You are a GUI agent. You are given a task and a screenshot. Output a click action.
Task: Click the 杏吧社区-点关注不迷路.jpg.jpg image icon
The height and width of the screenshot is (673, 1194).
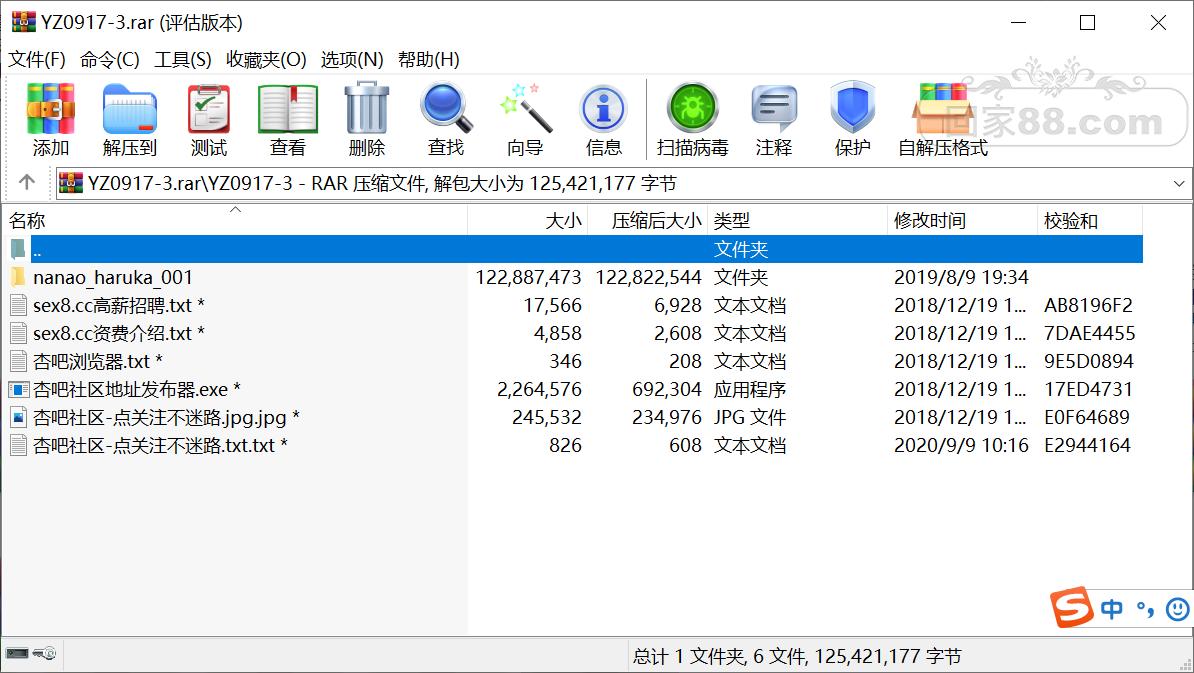18,417
